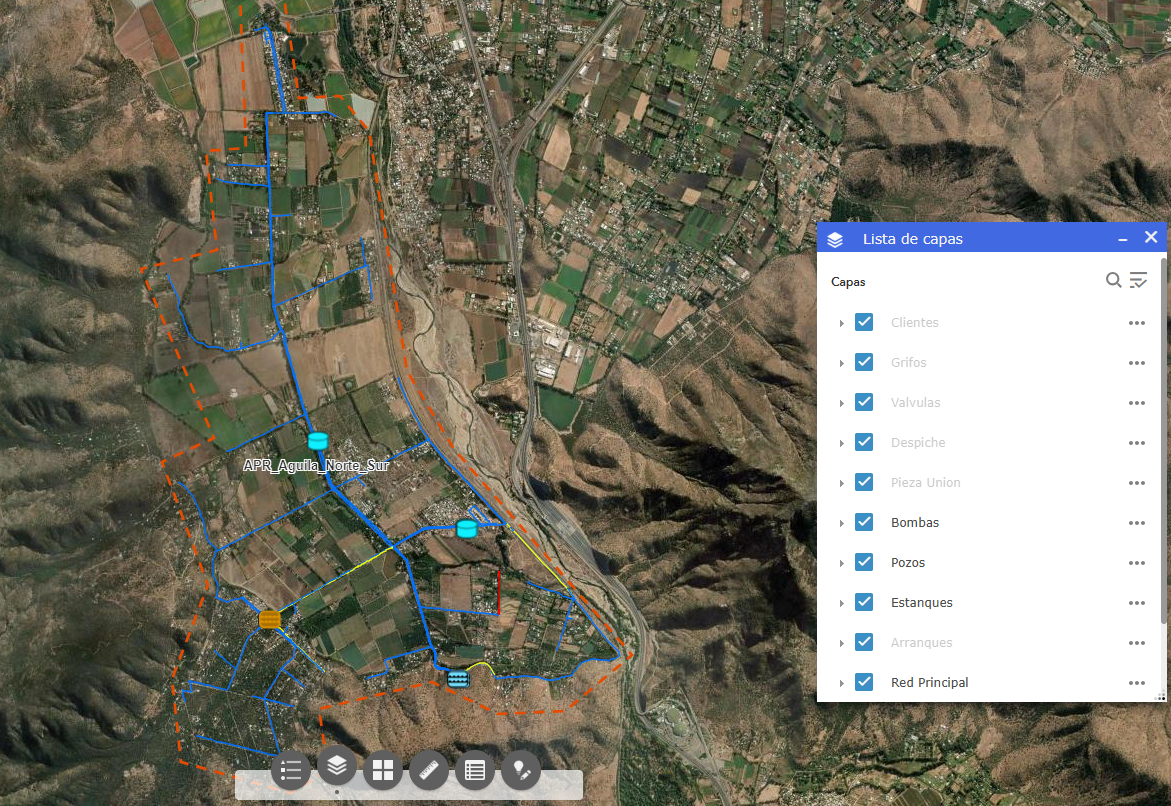Click the blue pump symbol on map
The image size is (1171, 806).
[458, 678]
